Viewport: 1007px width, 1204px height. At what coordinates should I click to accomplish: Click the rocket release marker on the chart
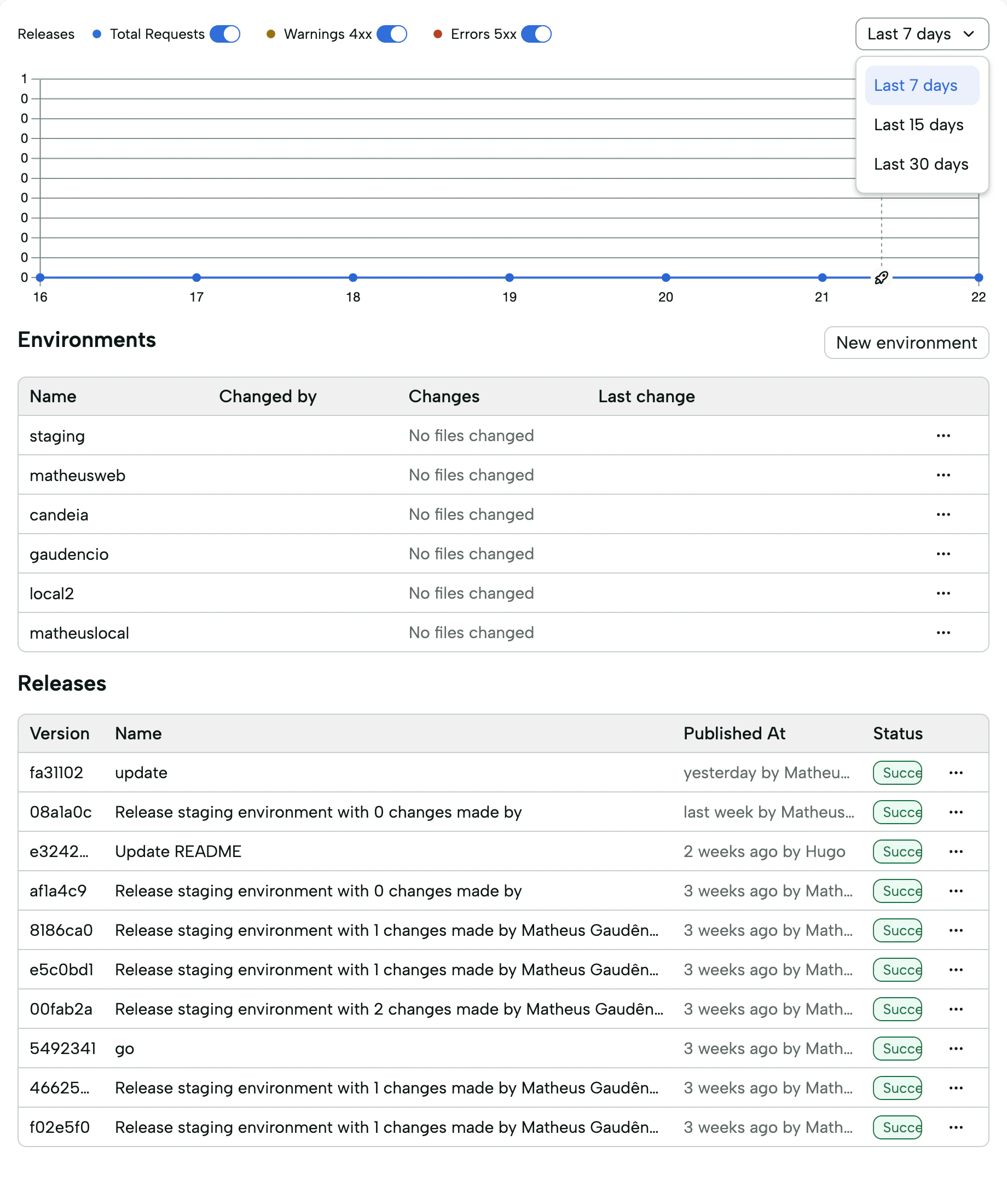pos(882,278)
